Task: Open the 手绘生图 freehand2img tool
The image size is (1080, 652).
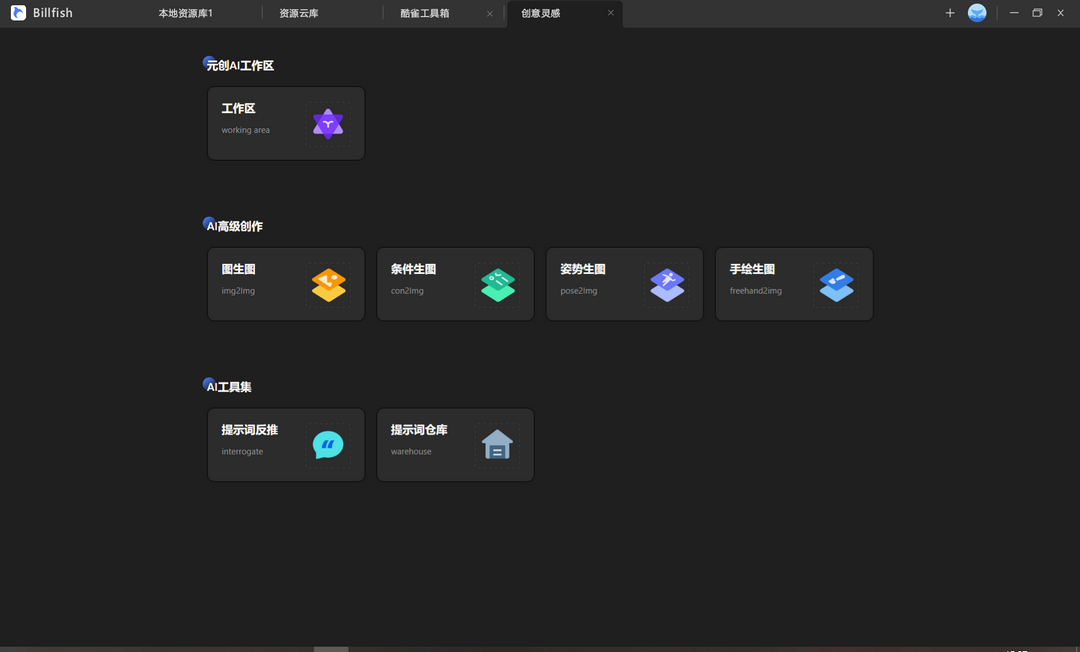Action: pos(794,284)
